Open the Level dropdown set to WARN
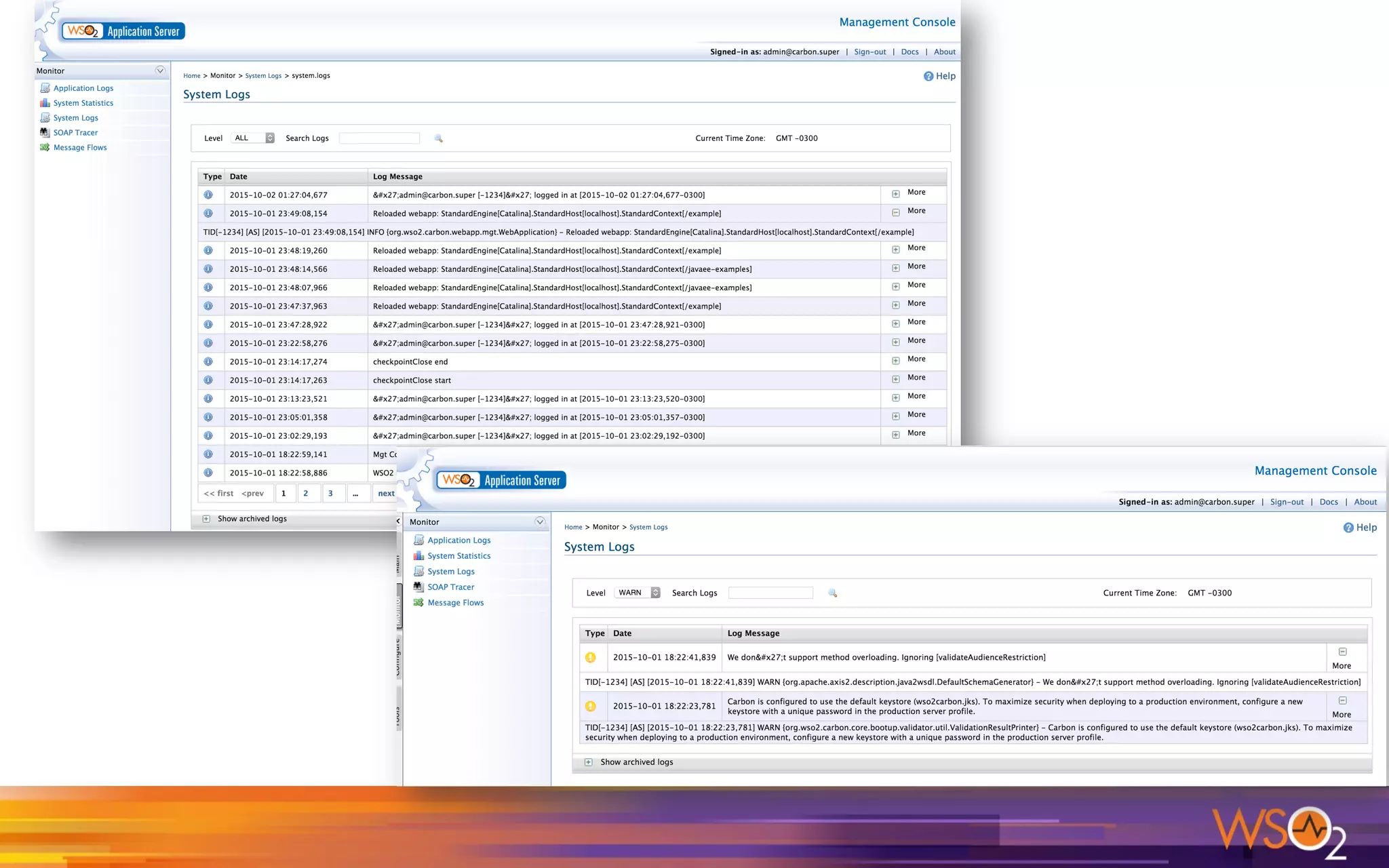Image resolution: width=1389 pixels, height=868 pixels. [x=638, y=593]
